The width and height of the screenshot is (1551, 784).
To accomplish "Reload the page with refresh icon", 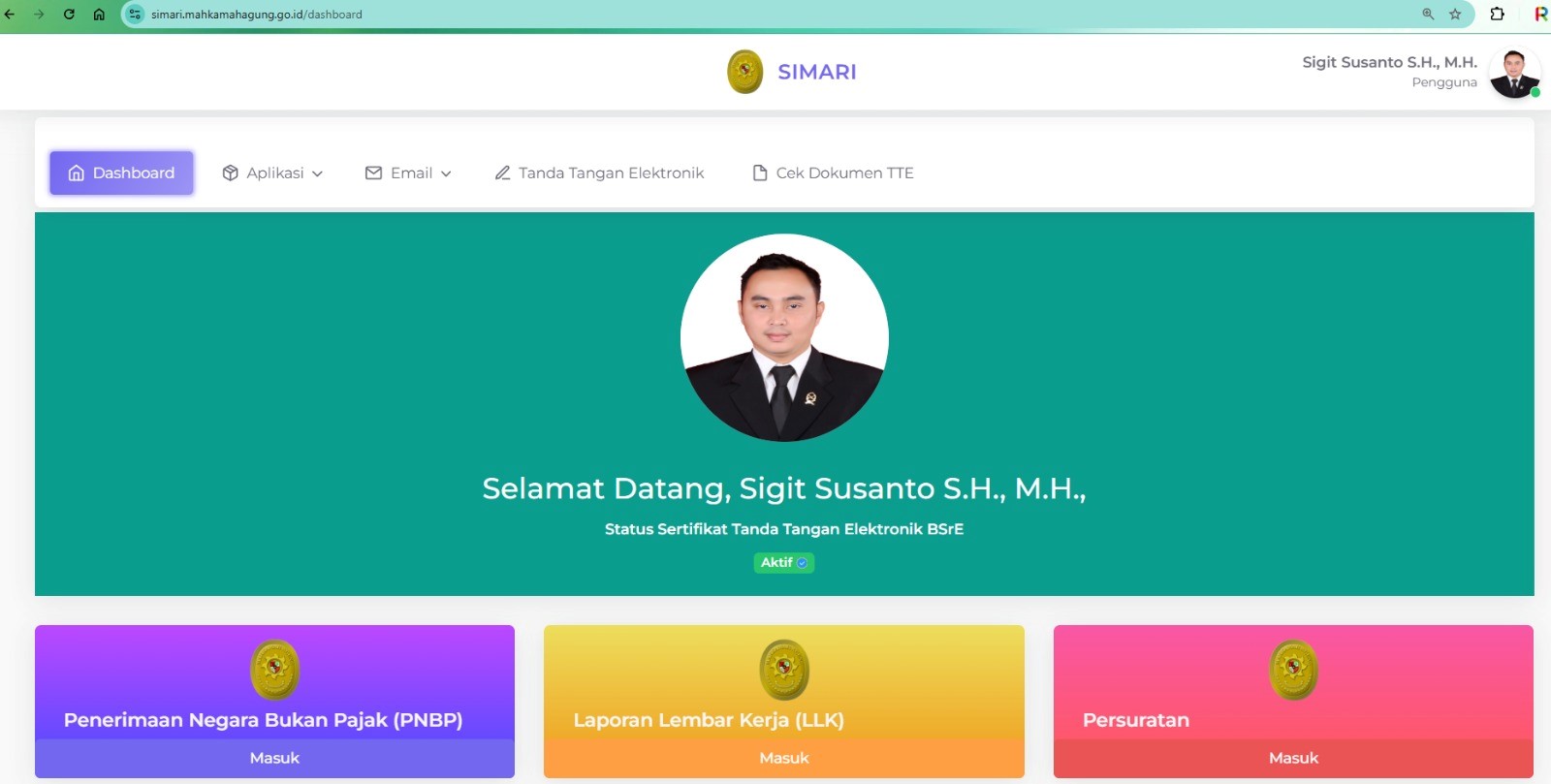I will pyautogui.click(x=69, y=15).
